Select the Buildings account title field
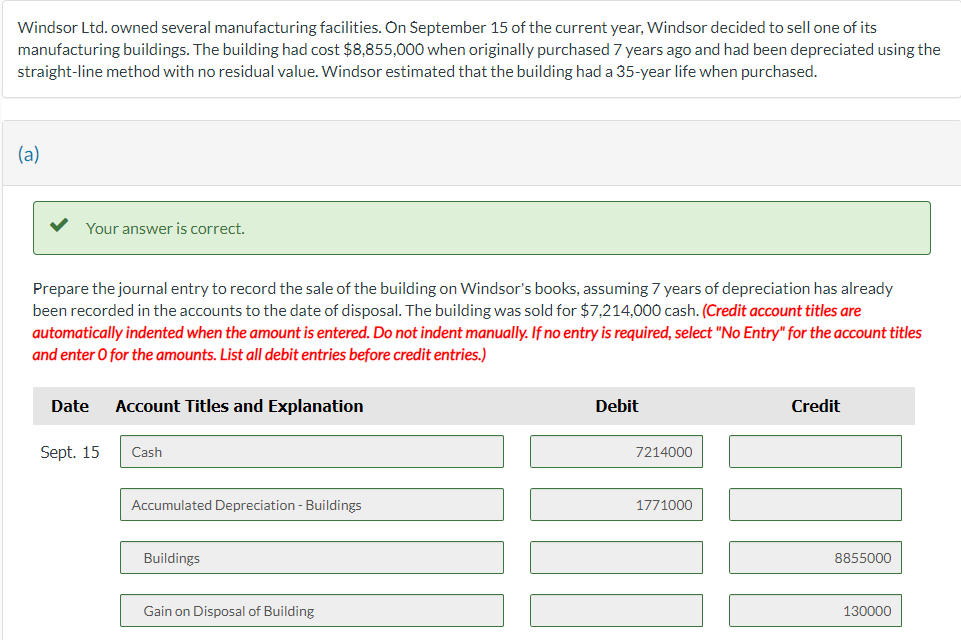Screen dimensions: 961x640 (311, 558)
